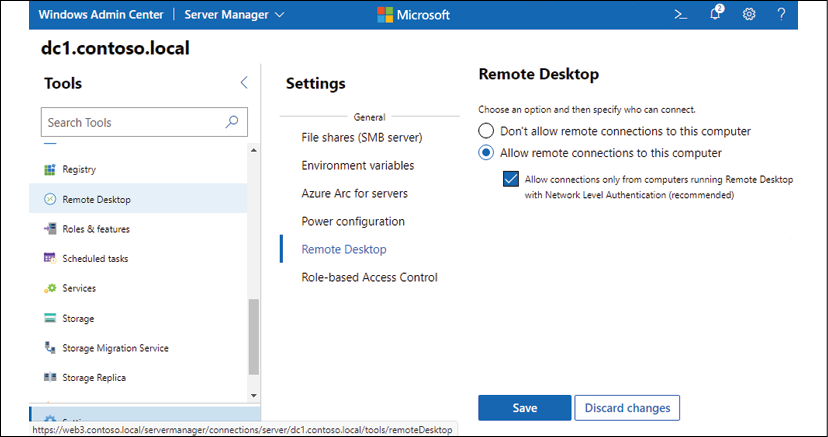Click the tools list scroll up arrow
828x437 pixels.
pyautogui.click(x=254, y=150)
